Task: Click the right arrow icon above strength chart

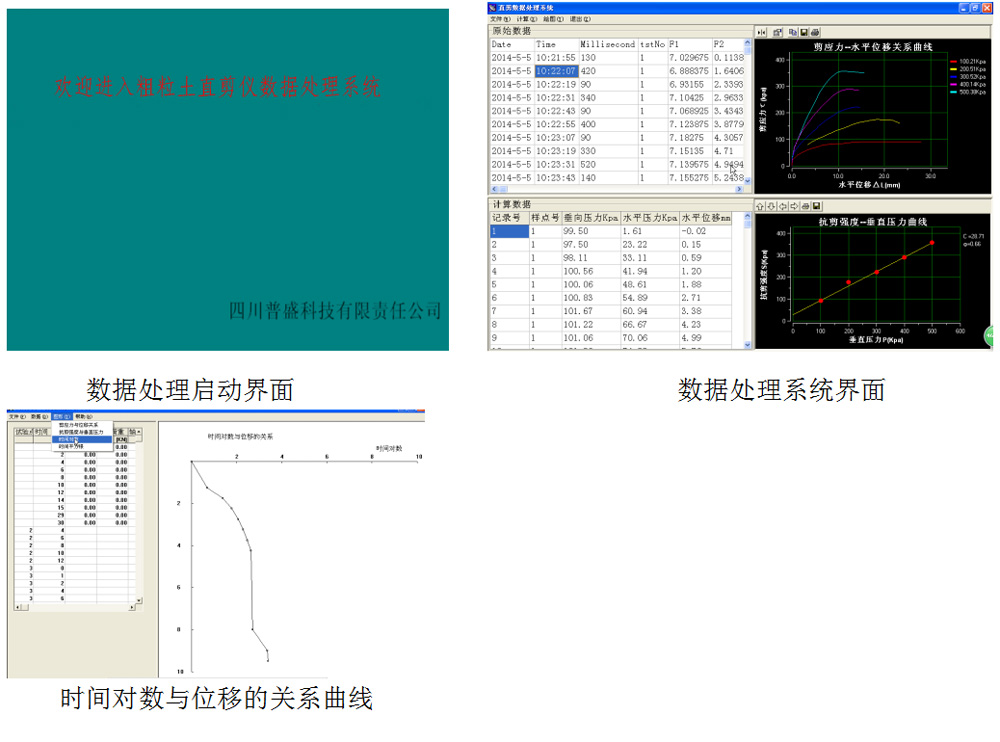Action: point(794,206)
